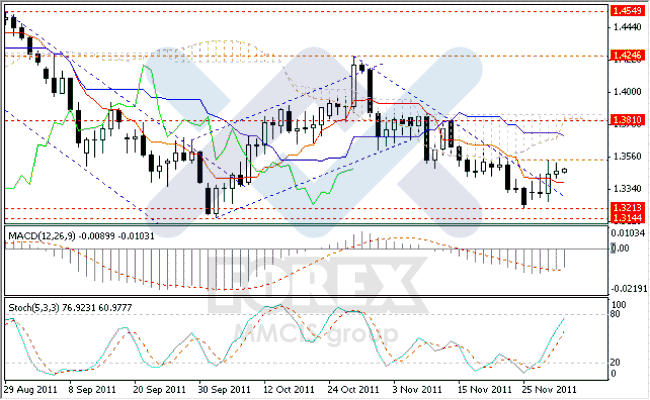Click the 3 Nov 2011 date label
The width and height of the screenshot is (650, 400).
(x=417, y=390)
